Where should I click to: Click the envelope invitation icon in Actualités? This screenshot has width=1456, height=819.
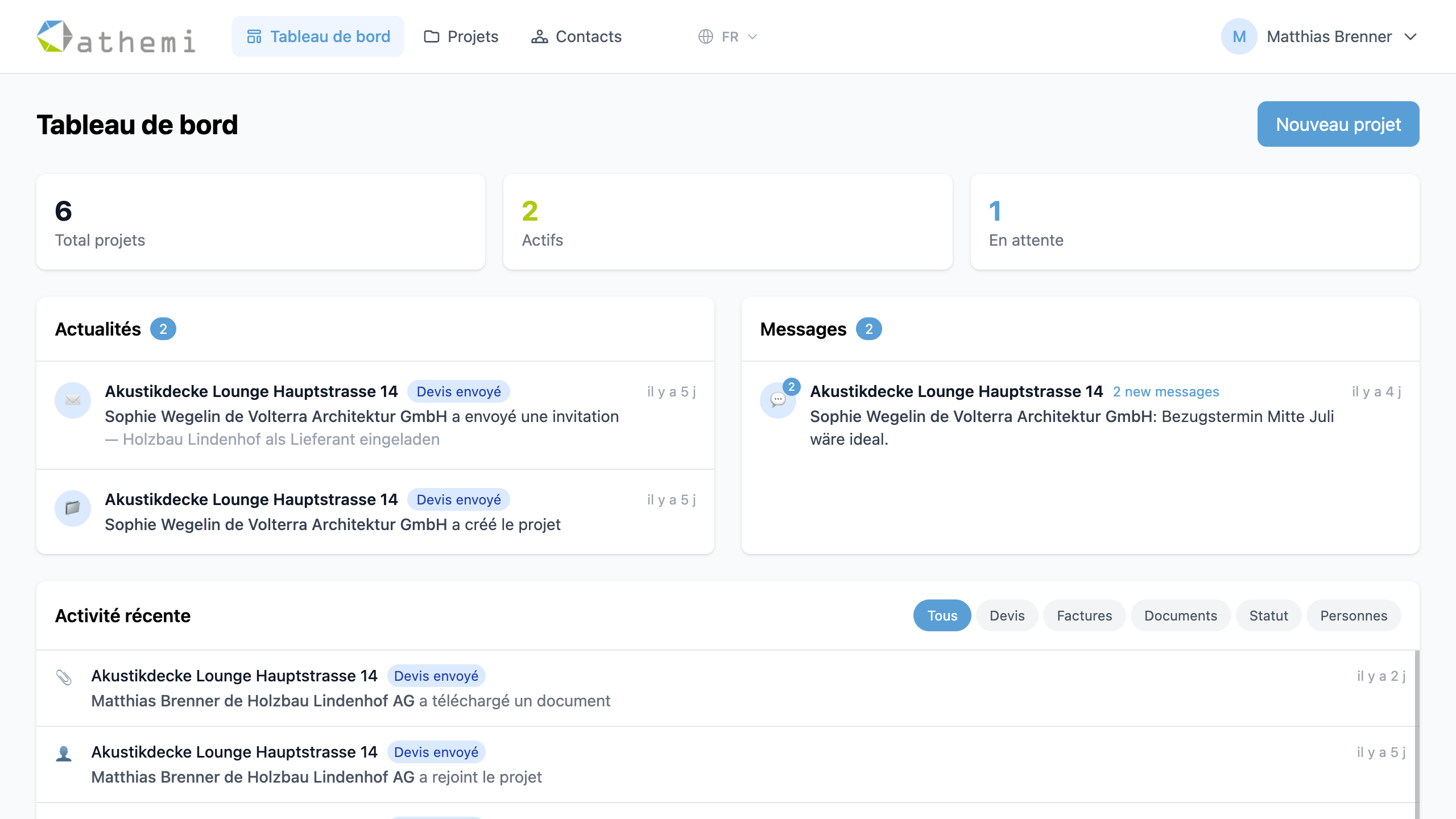73,400
